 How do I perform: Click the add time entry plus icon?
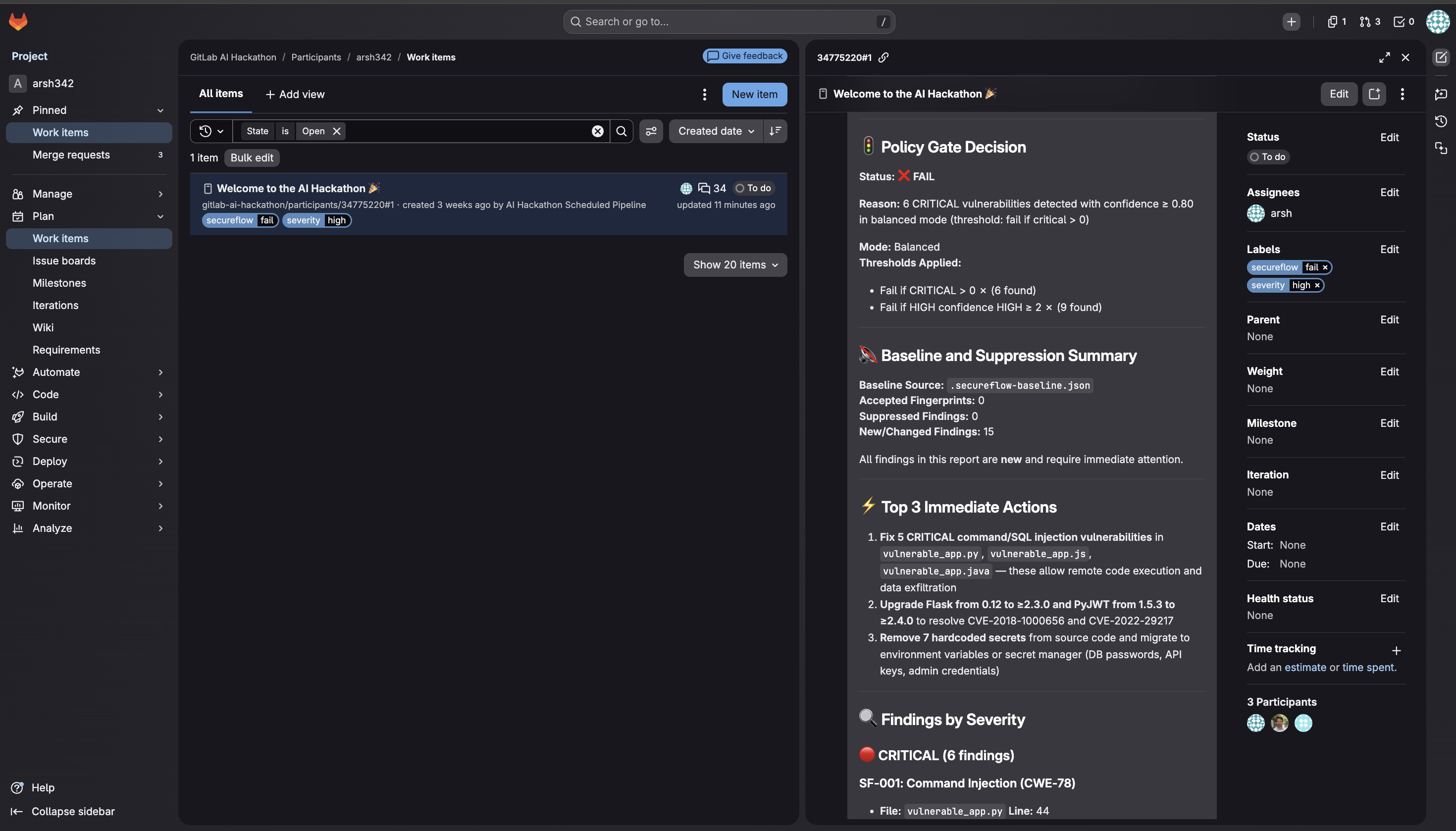tap(1396, 651)
